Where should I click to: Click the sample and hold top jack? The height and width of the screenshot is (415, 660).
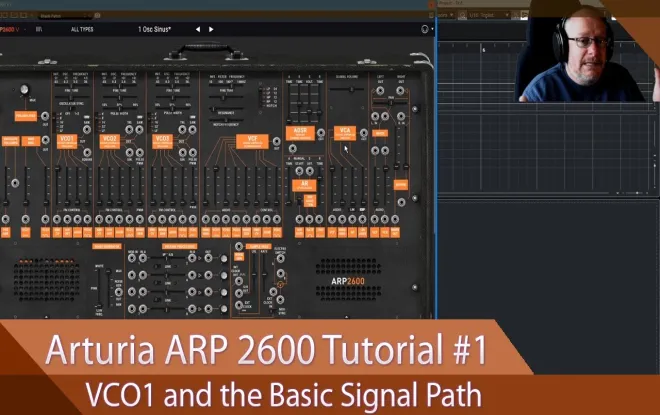coord(239,246)
